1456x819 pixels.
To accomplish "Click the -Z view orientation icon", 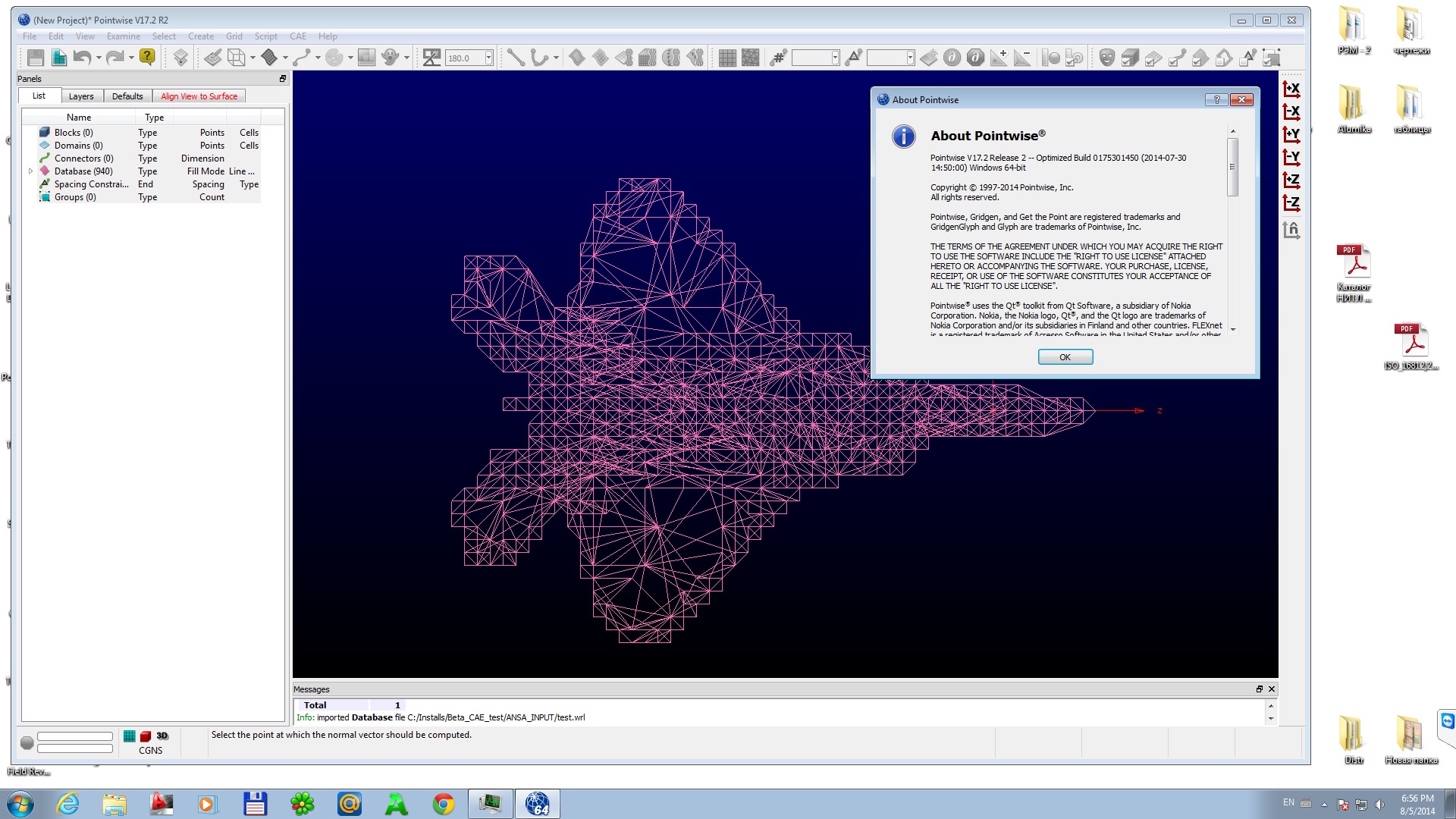I will (x=1291, y=203).
